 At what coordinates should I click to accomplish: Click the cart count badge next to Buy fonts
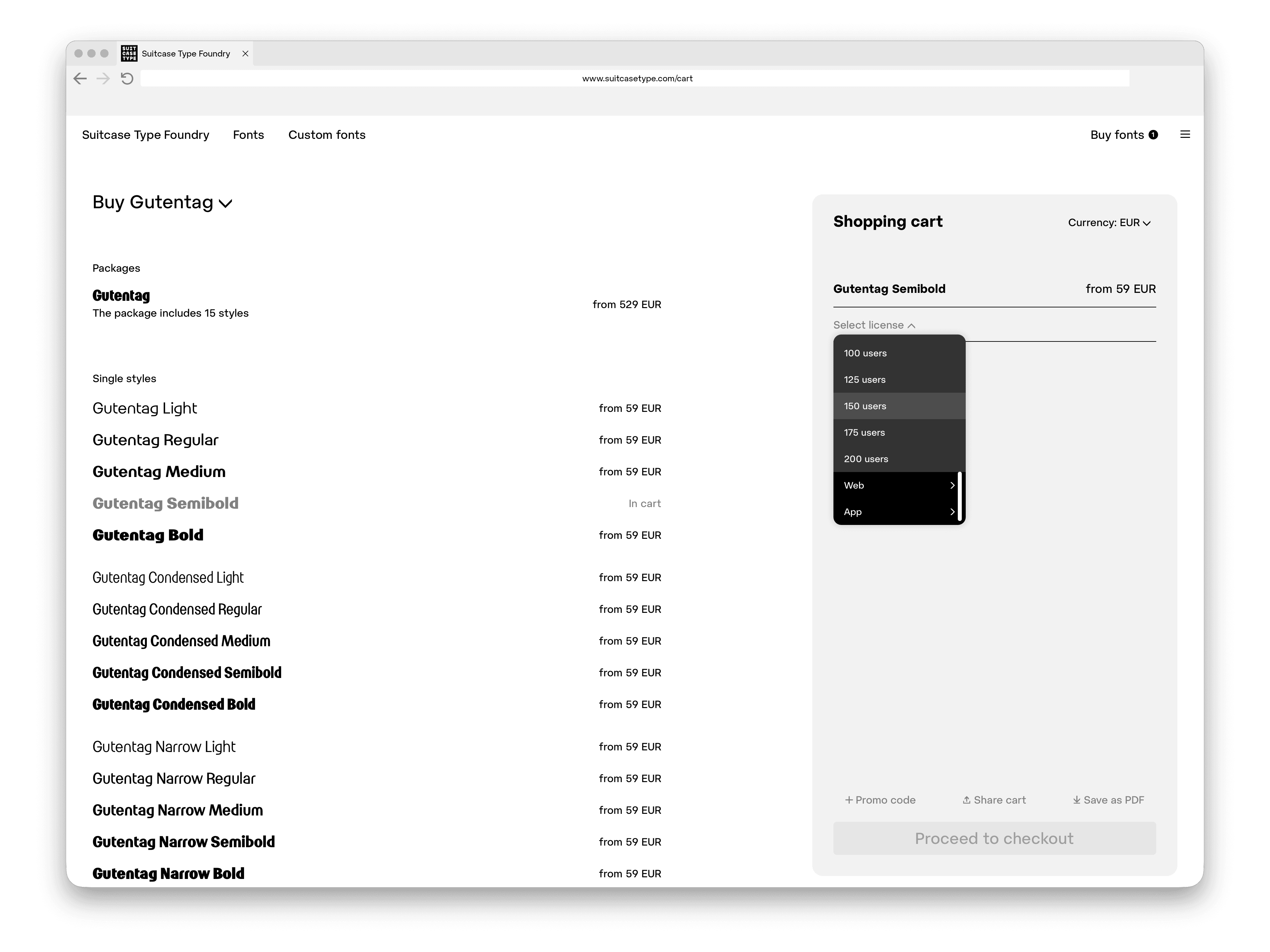point(1153,135)
